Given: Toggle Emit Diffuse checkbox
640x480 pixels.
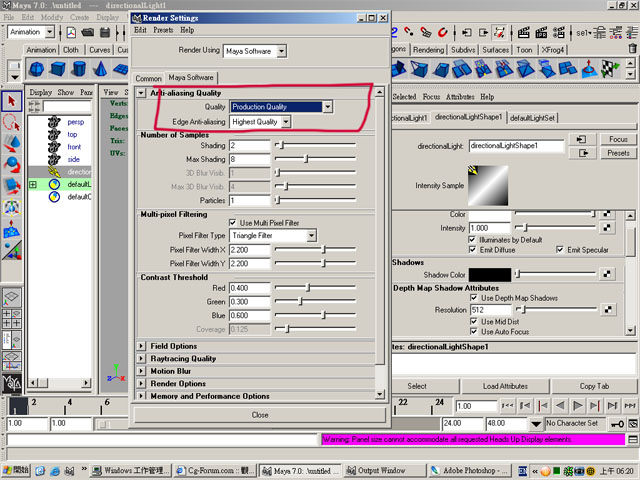Looking at the screenshot, I should coord(472,250).
